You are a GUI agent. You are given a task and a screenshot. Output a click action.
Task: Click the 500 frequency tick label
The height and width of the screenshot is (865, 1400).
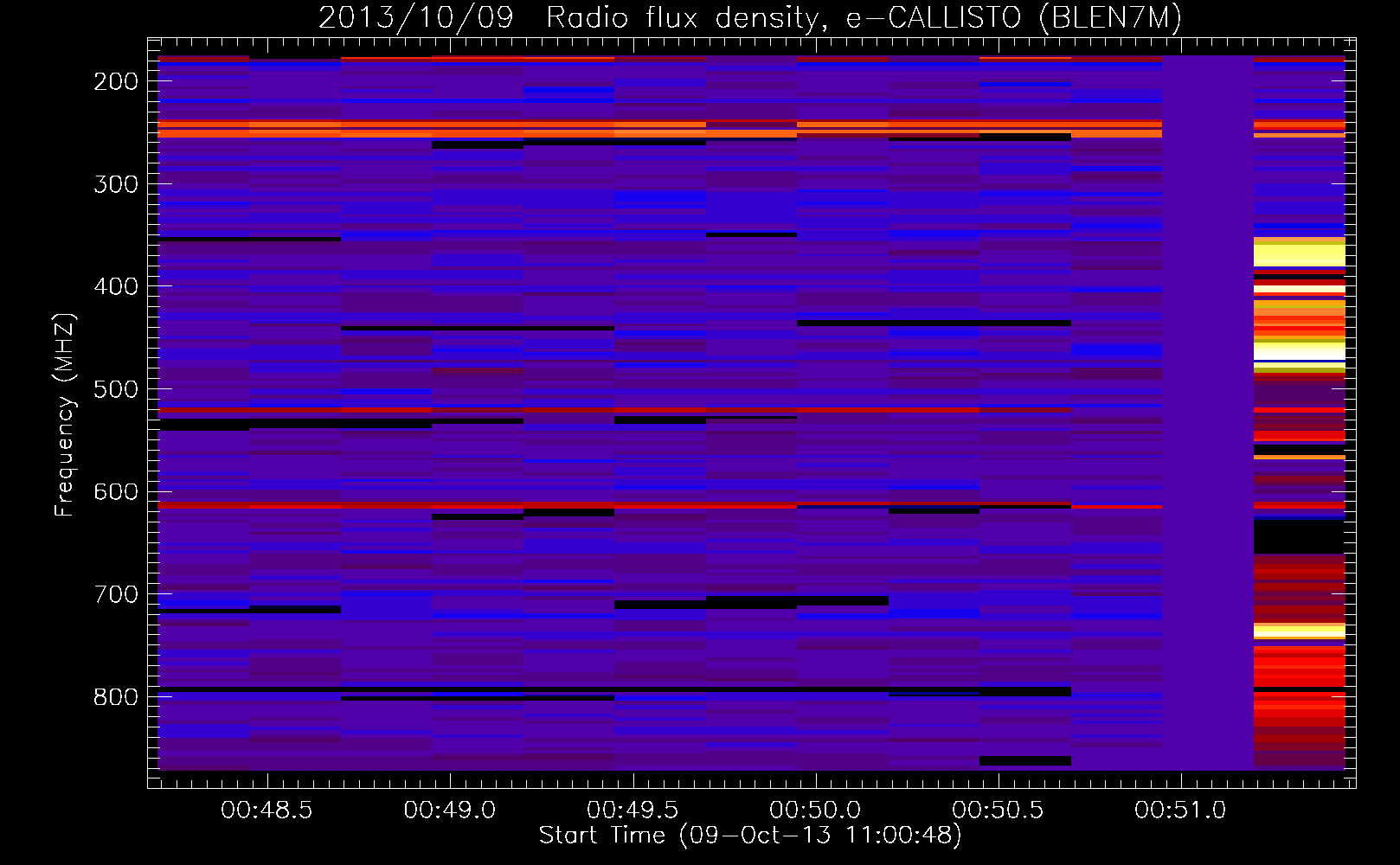tap(116, 389)
